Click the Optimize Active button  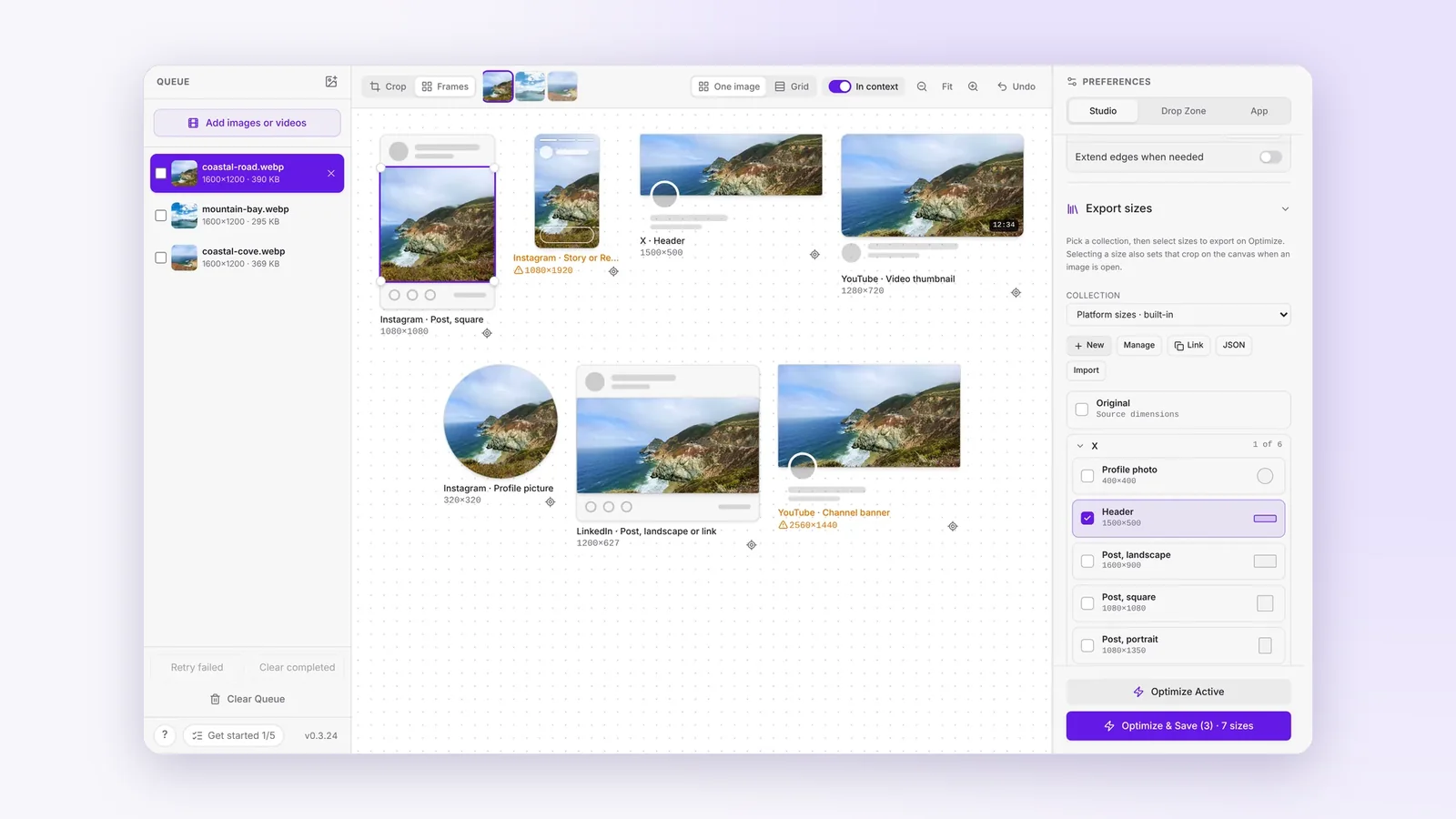click(x=1178, y=692)
